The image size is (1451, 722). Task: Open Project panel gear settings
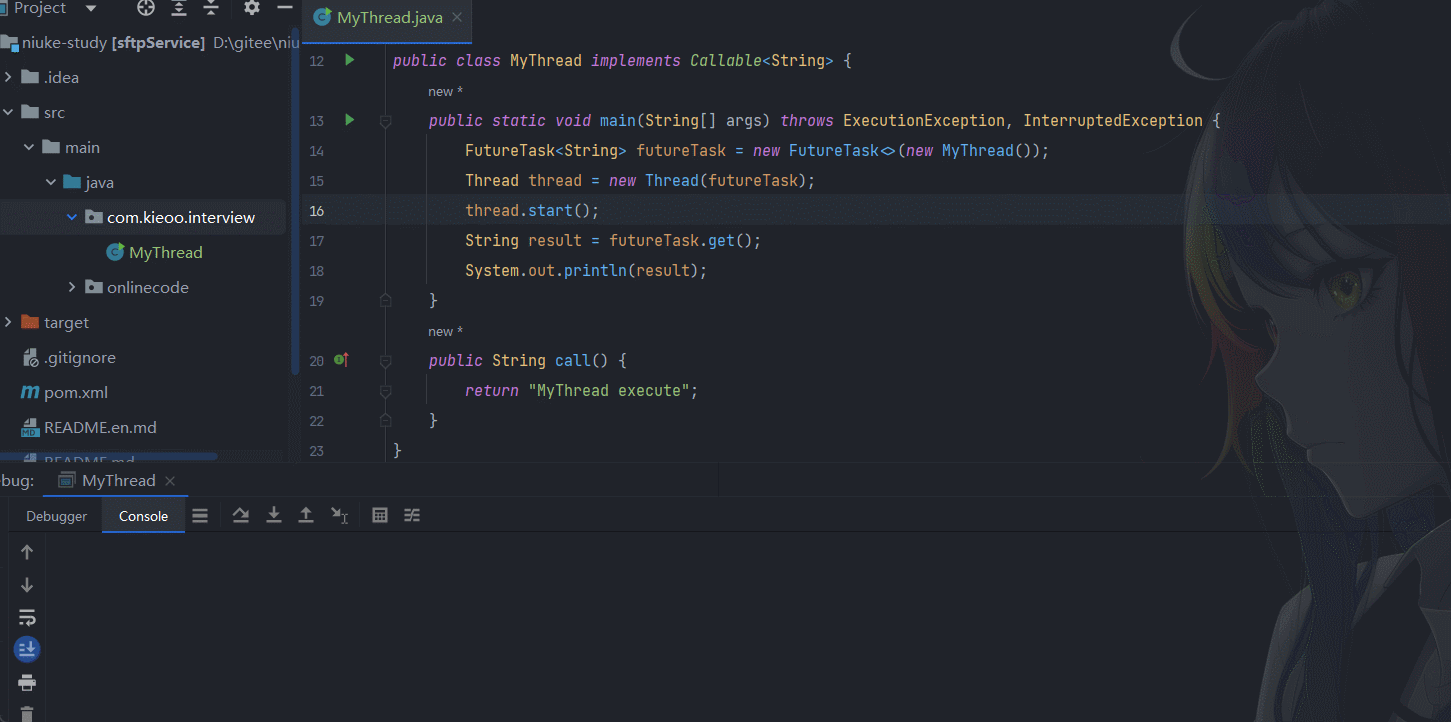(x=252, y=8)
